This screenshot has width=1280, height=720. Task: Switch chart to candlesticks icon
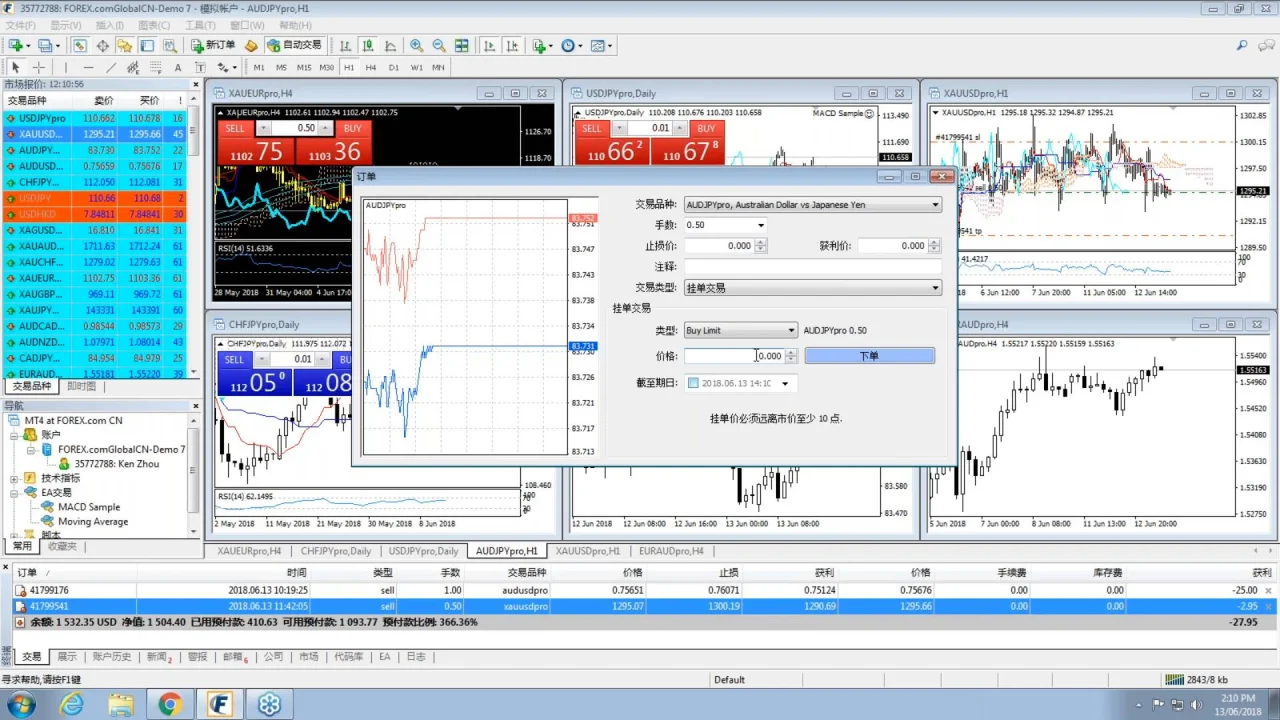[368, 45]
